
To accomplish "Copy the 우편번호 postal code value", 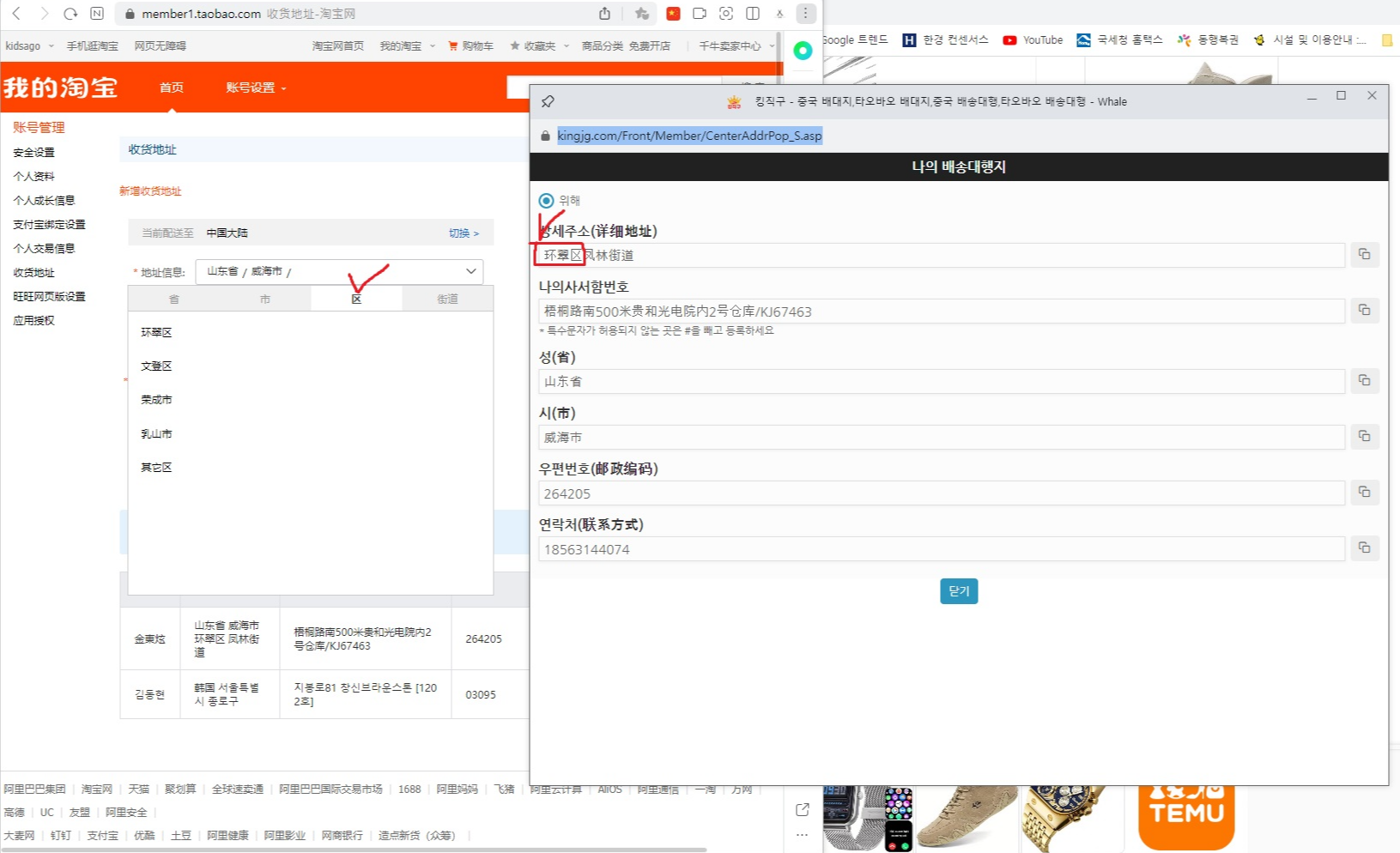I will pos(1364,493).
